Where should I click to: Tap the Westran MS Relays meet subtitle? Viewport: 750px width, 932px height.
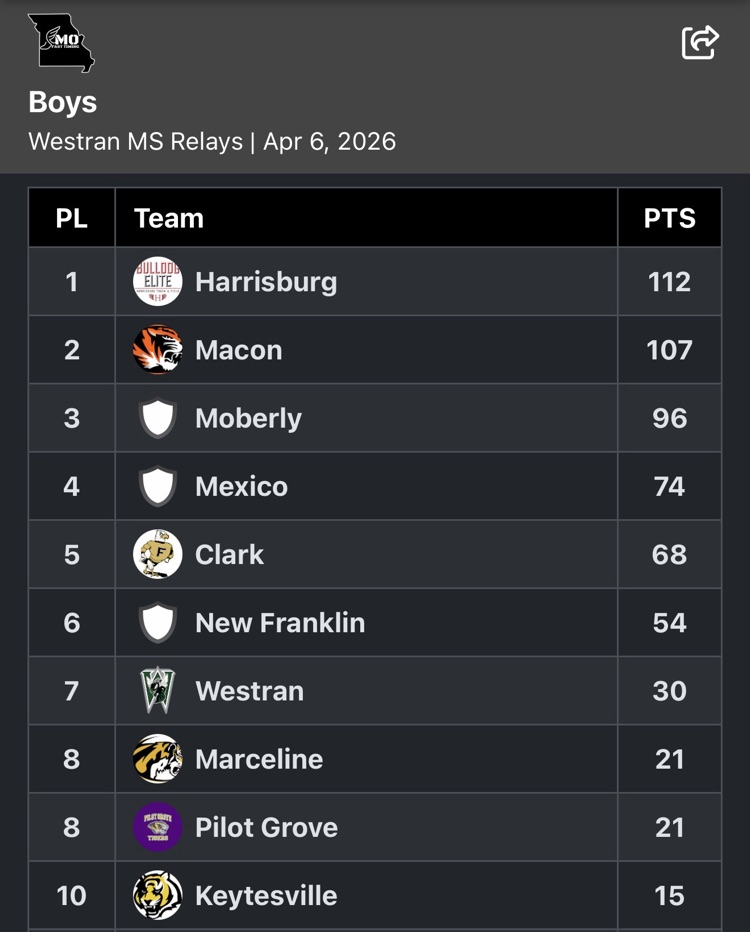212,141
